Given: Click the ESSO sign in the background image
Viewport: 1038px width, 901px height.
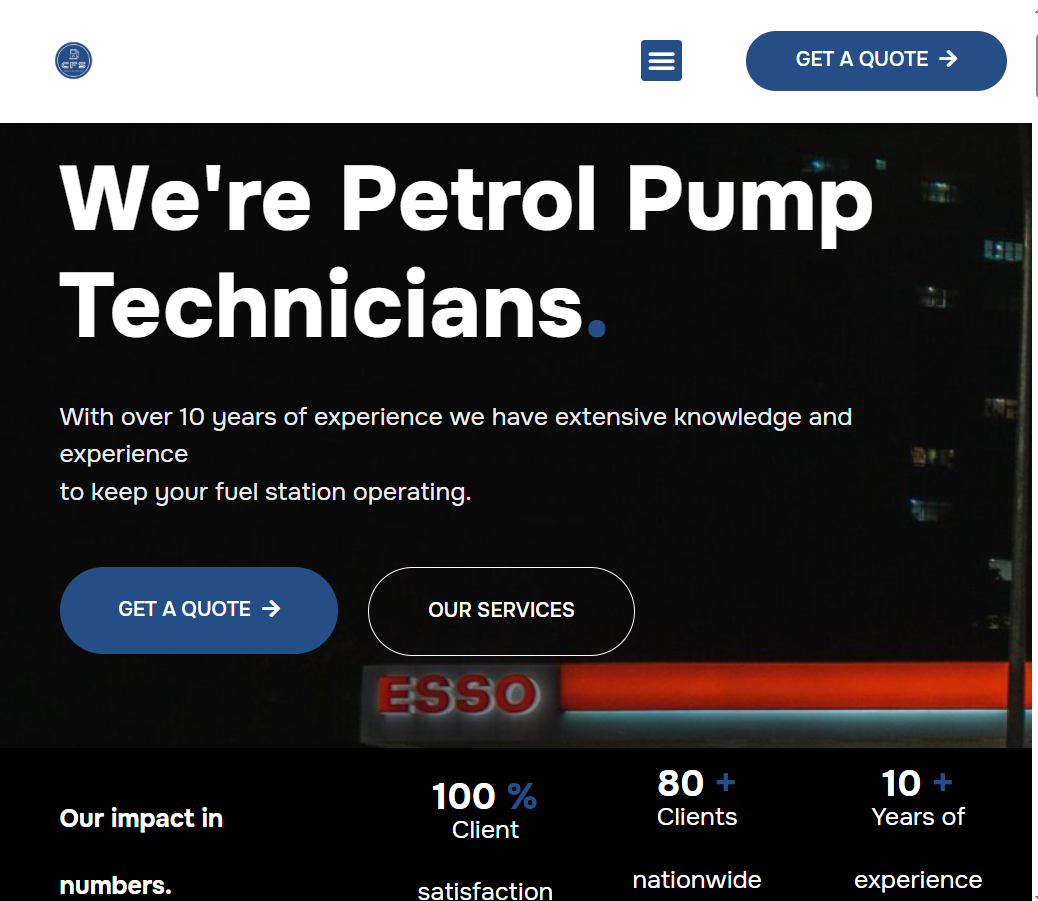Looking at the screenshot, I should tap(456, 695).
